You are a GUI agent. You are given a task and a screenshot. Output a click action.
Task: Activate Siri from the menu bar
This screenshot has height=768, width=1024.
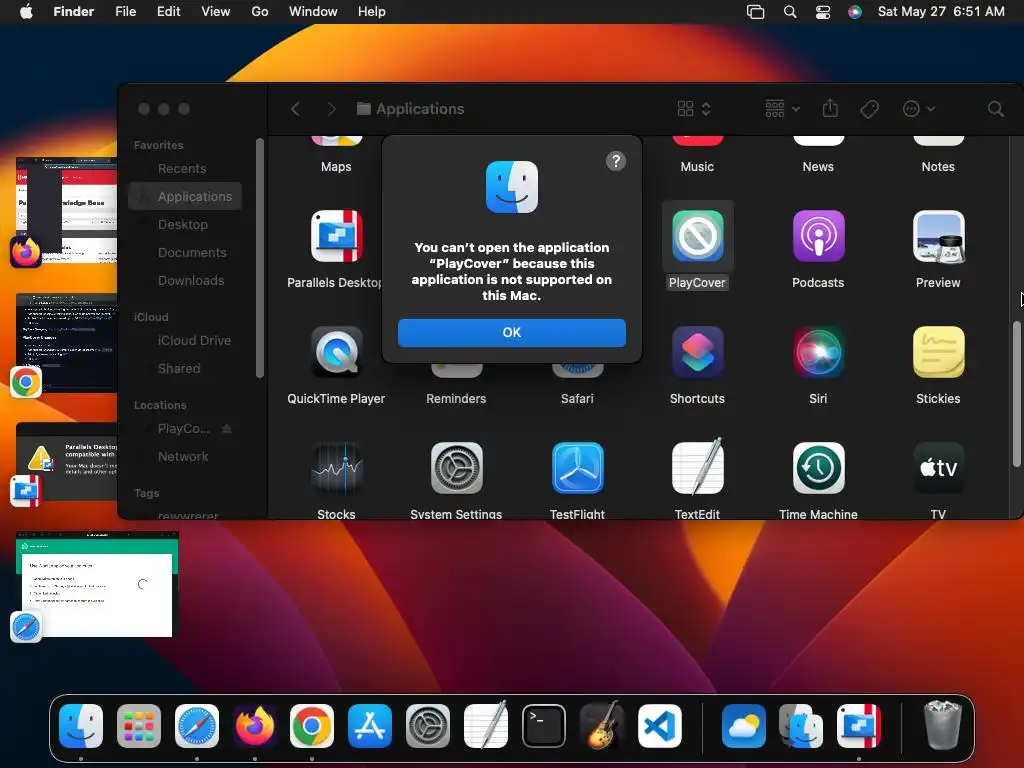[x=854, y=12]
